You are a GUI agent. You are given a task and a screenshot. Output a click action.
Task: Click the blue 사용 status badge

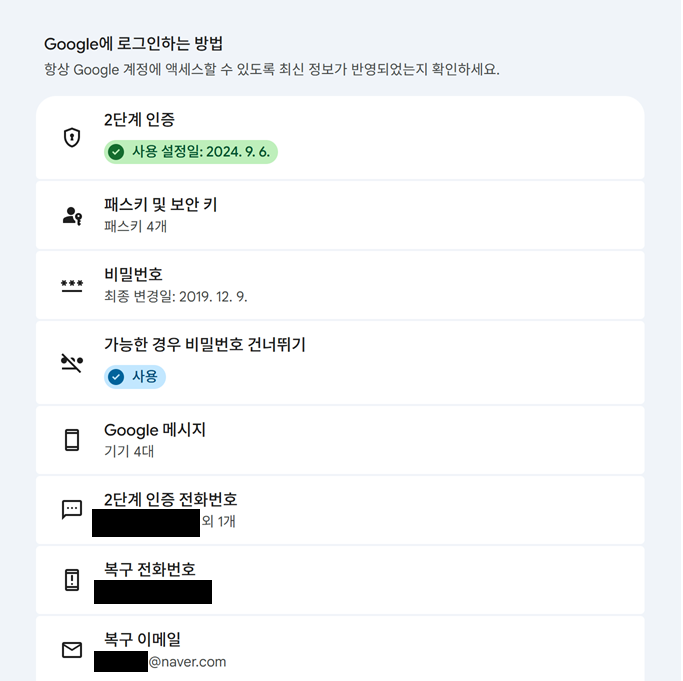pyautogui.click(x=135, y=377)
